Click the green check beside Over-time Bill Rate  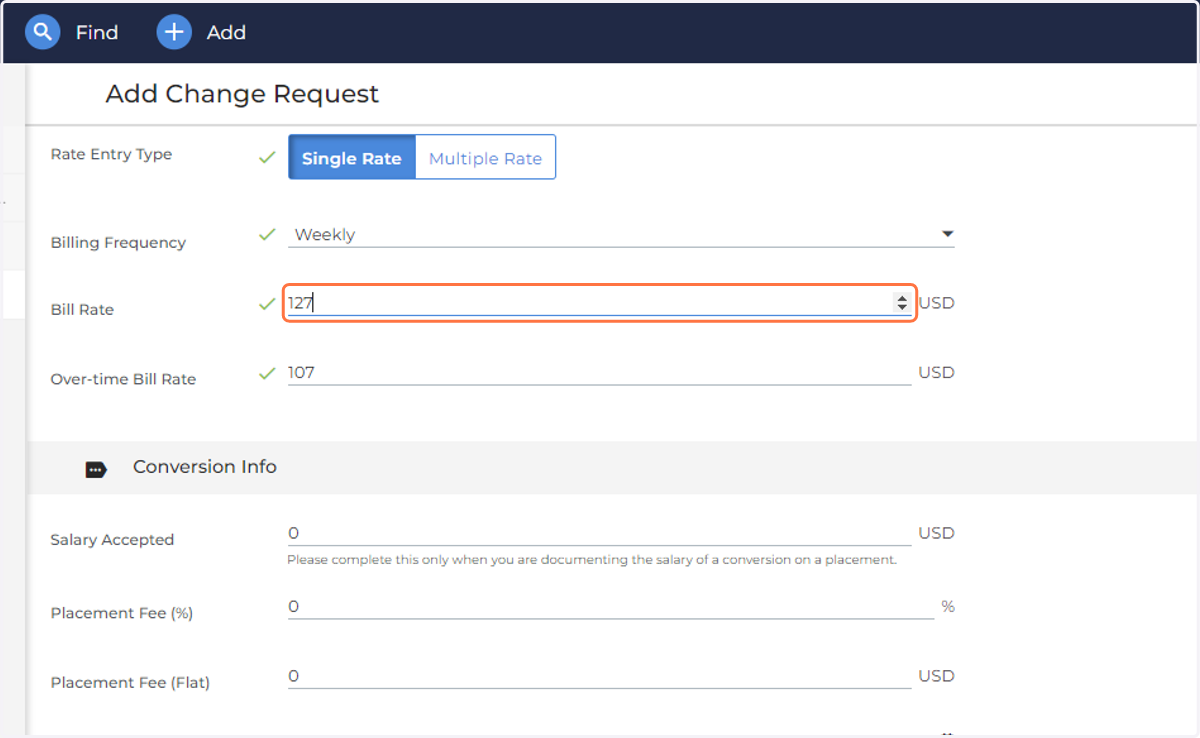pyautogui.click(x=267, y=373)
